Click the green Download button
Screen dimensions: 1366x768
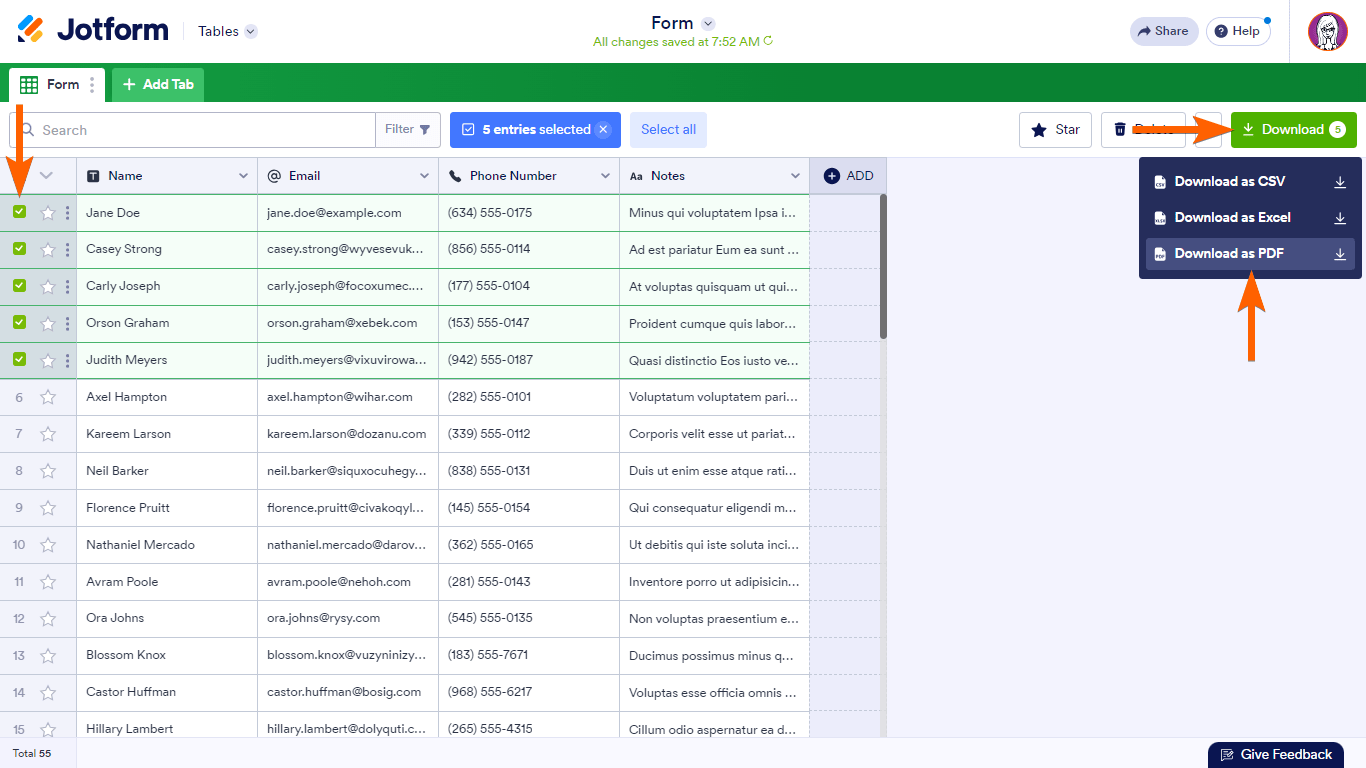point(1294,130)
